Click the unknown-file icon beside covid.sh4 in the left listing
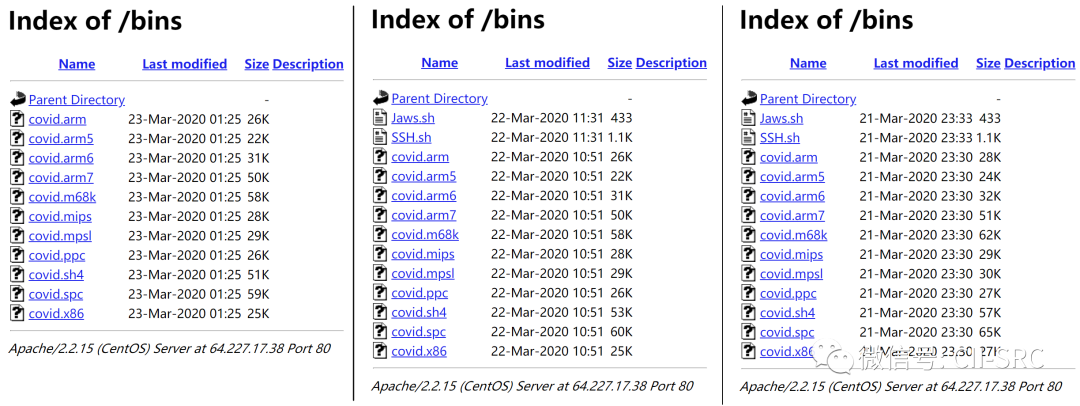 tap(17, 274)
